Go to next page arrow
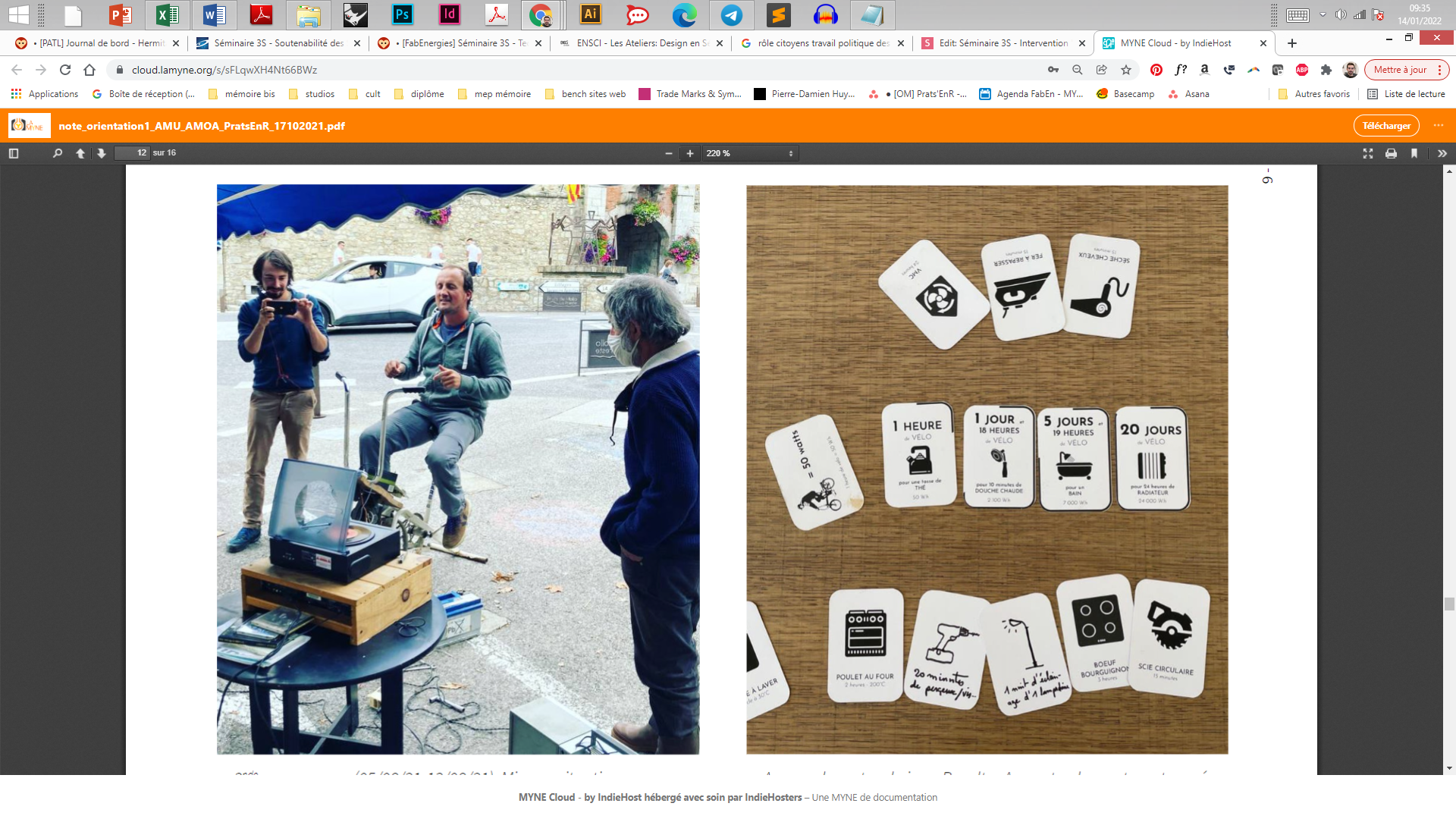 [102, 153]
